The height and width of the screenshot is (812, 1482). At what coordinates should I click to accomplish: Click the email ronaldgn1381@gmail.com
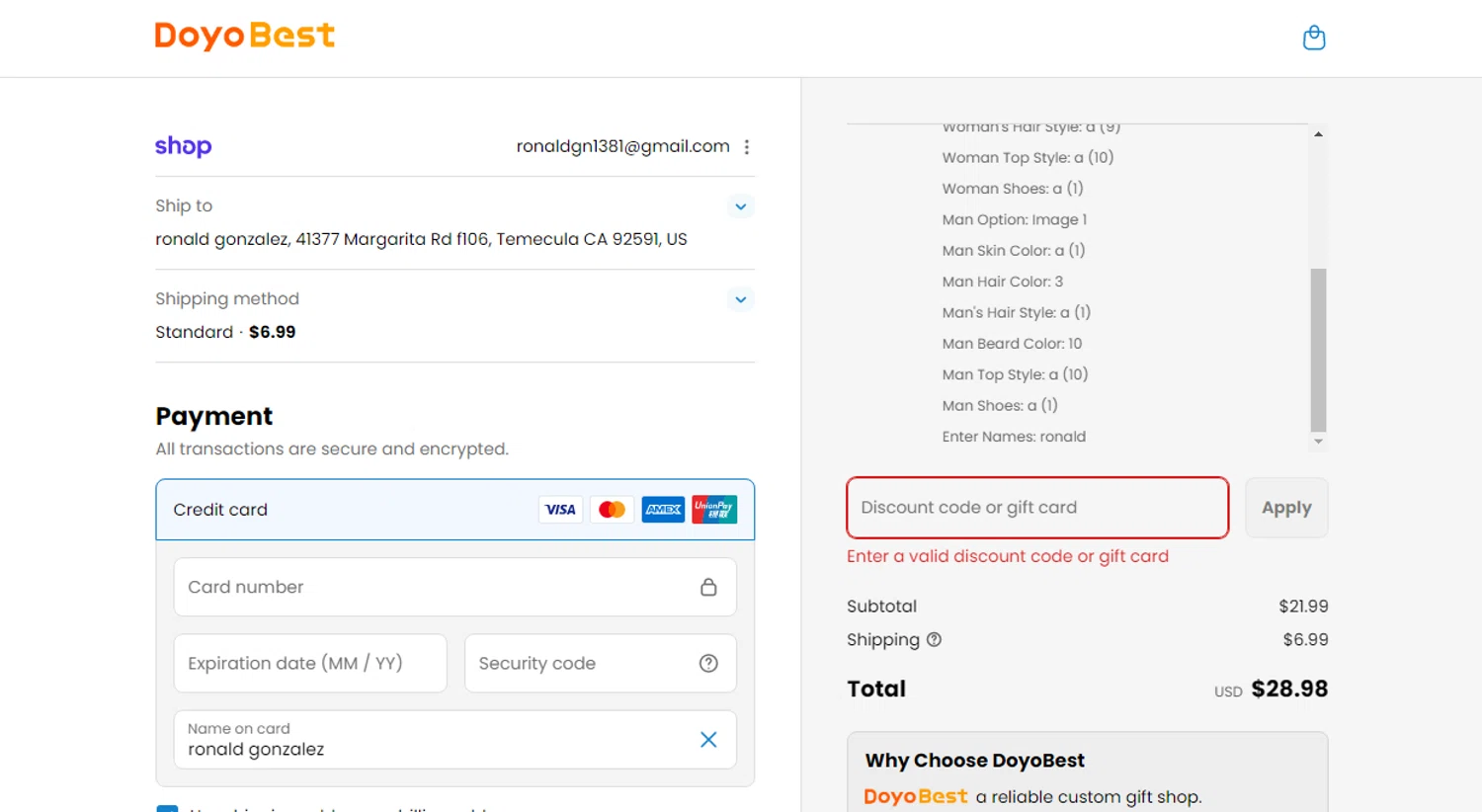tap(623, 146)
